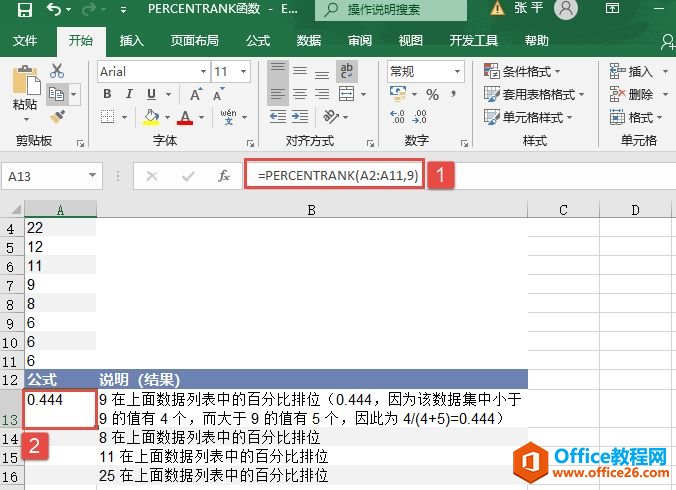Click the Accounting Number Format icon
Screen dimensions: 676x490
pos(398,94)
